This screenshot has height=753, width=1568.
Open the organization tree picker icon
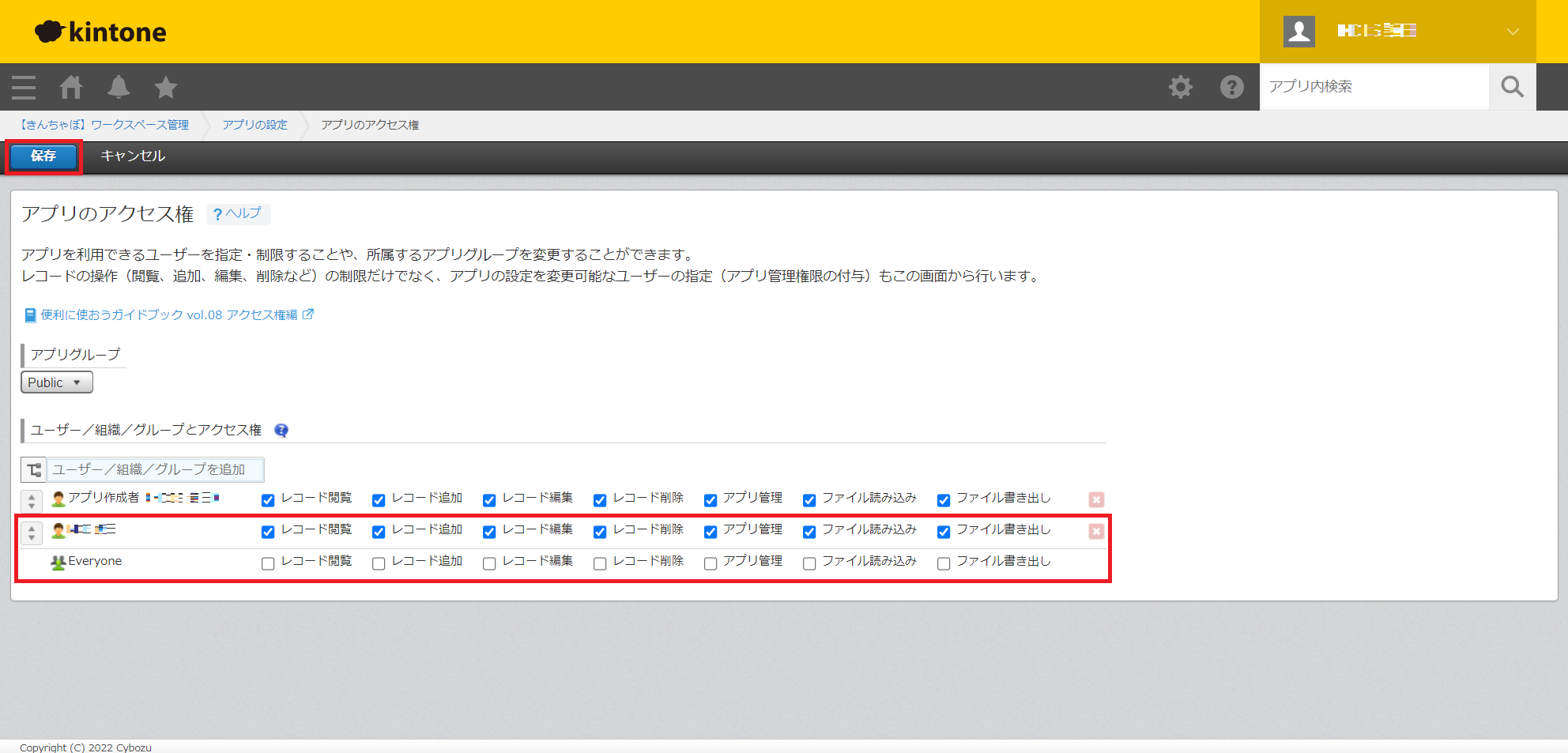(x=34, y=470)
